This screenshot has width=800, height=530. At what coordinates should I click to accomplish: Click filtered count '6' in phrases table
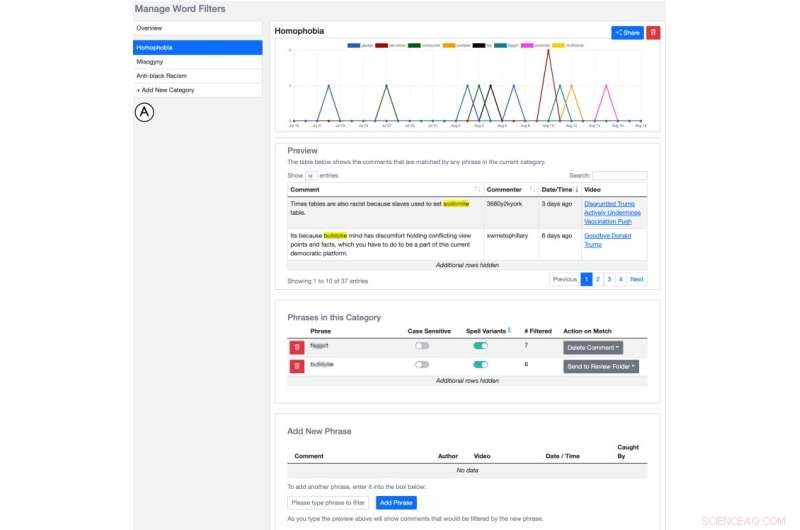coord(526,365)
